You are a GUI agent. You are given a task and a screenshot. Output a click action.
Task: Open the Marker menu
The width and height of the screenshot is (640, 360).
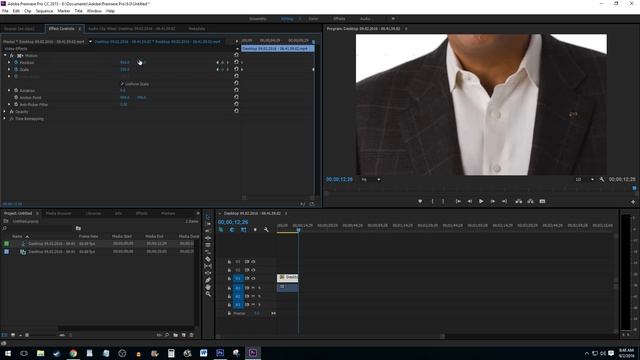[x=64, y=11]
